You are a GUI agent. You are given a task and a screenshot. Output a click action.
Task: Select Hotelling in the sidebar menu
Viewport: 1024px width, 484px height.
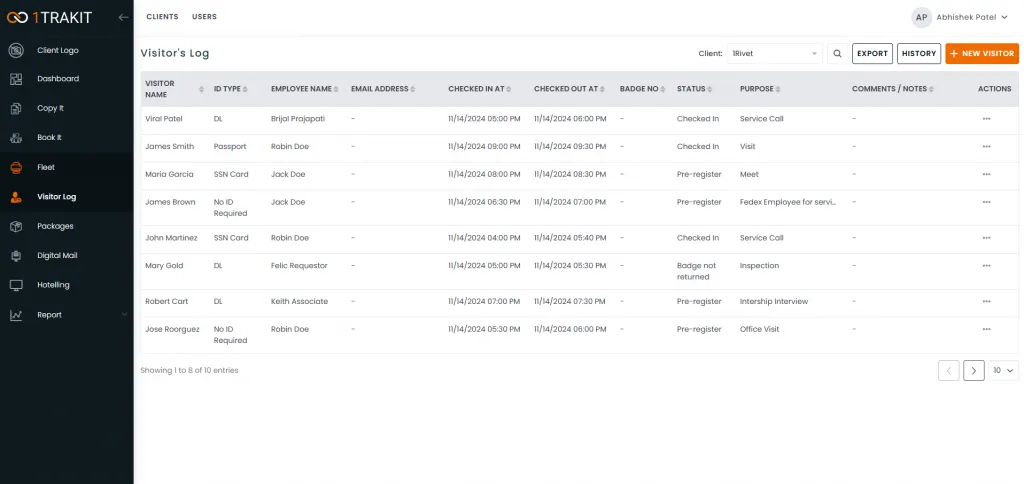pos(54,285)
